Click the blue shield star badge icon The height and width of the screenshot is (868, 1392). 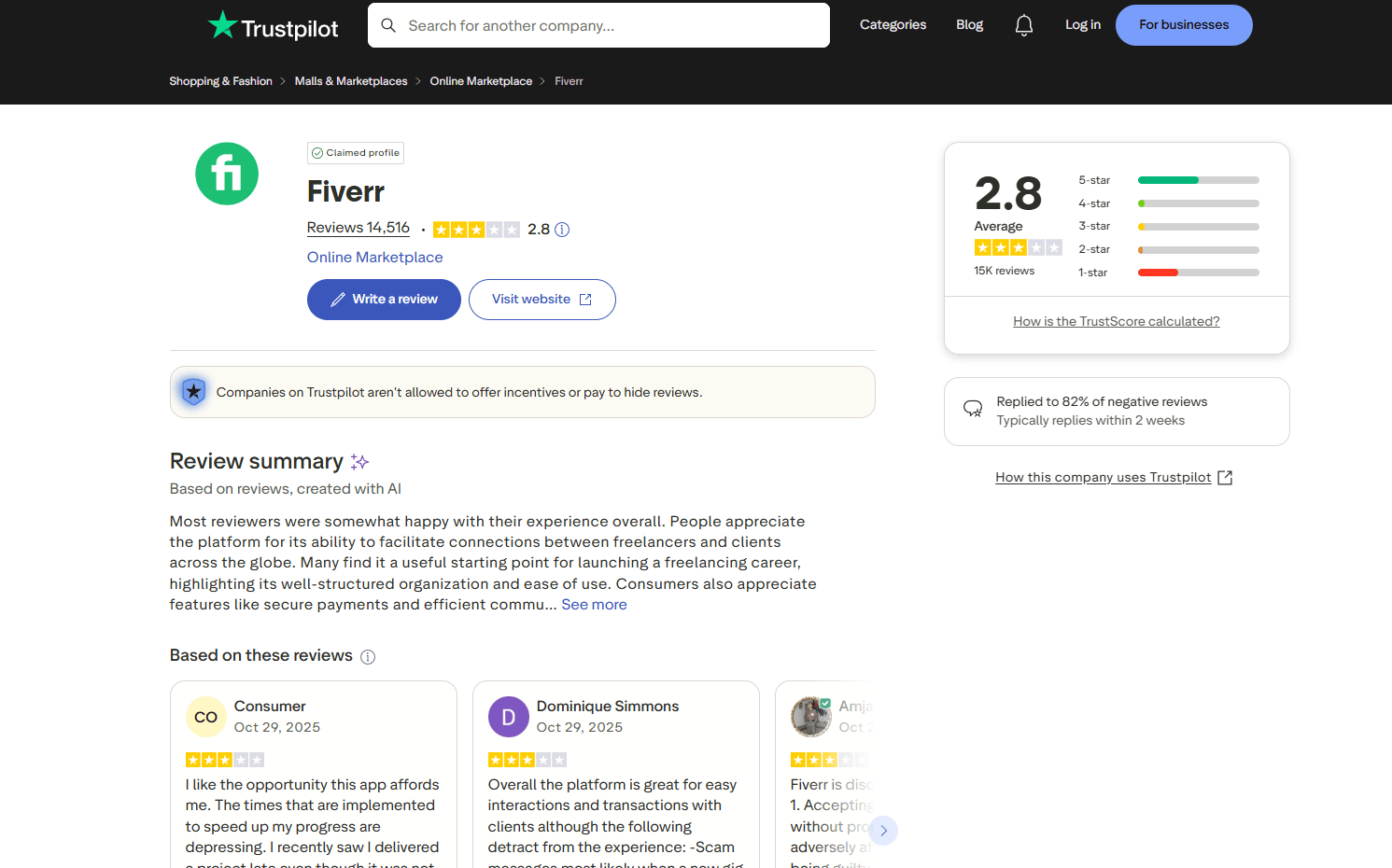tap(193, 392)
